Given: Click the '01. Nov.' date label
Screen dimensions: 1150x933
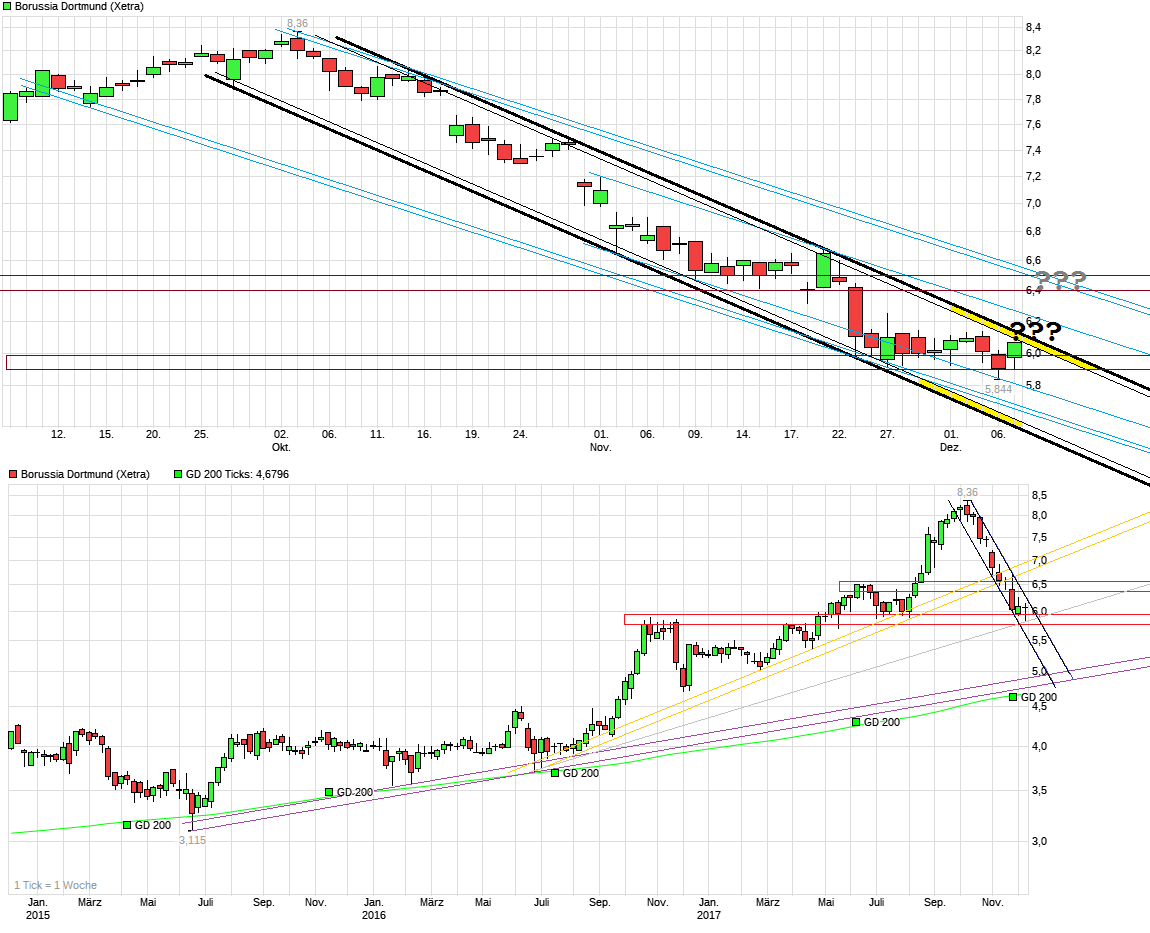Looking at the screenshot, I should pos(601,441).
